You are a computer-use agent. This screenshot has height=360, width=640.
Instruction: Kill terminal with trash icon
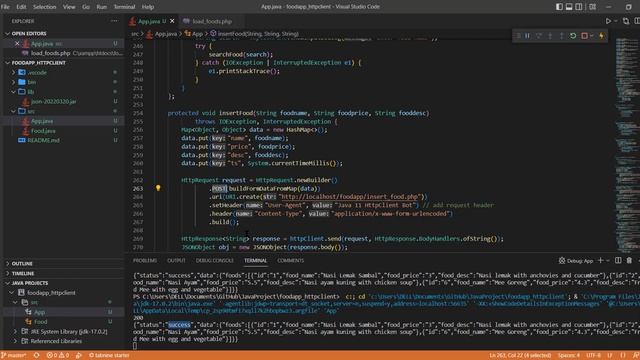click(629, 260)
